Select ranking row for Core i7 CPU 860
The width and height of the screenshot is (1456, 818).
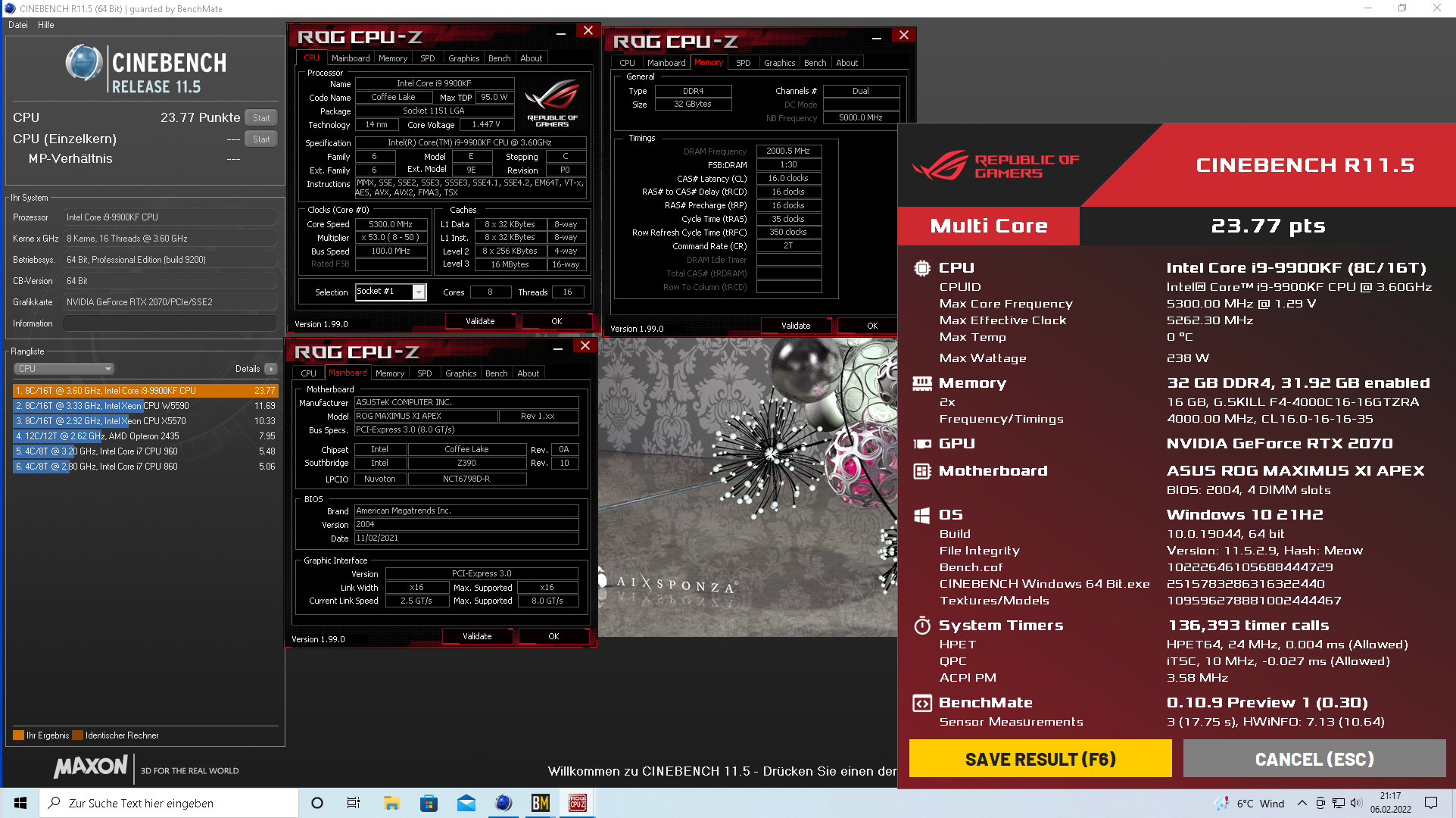click(145, 467)
